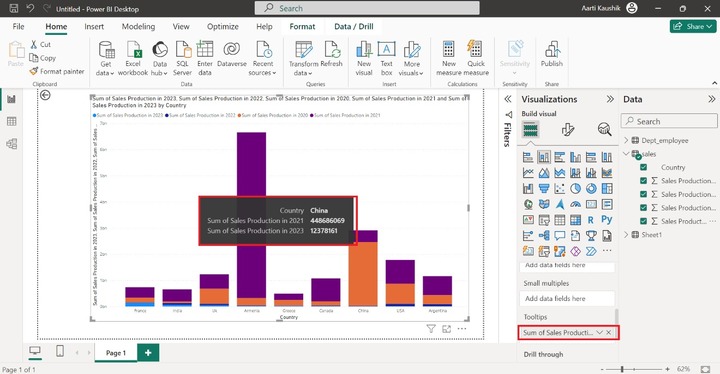The width and height of the screenshot is (720, 374).
Task: Switch to the Optimize ribbon tab
Action: pyautogui.click(x=223, y=27)
